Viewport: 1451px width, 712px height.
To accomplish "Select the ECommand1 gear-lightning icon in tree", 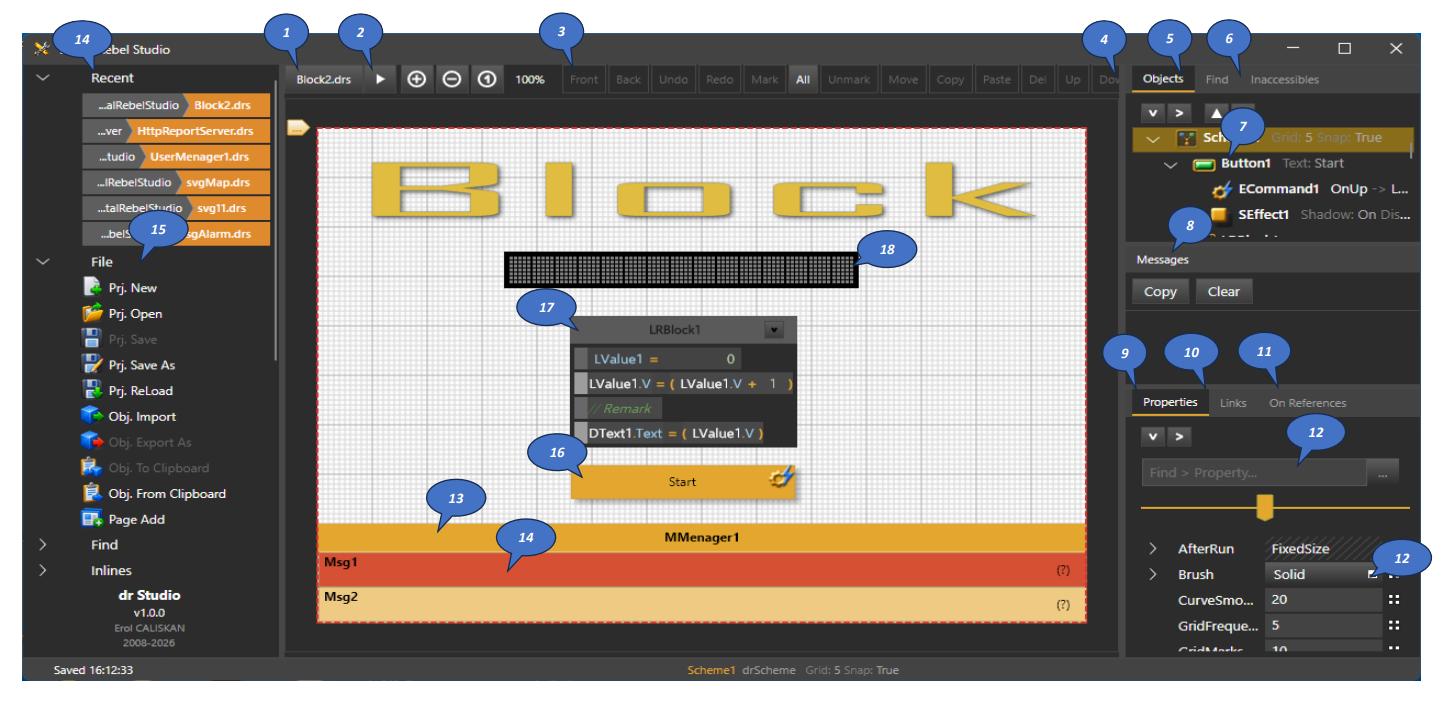I will (x=1220, y=189).
